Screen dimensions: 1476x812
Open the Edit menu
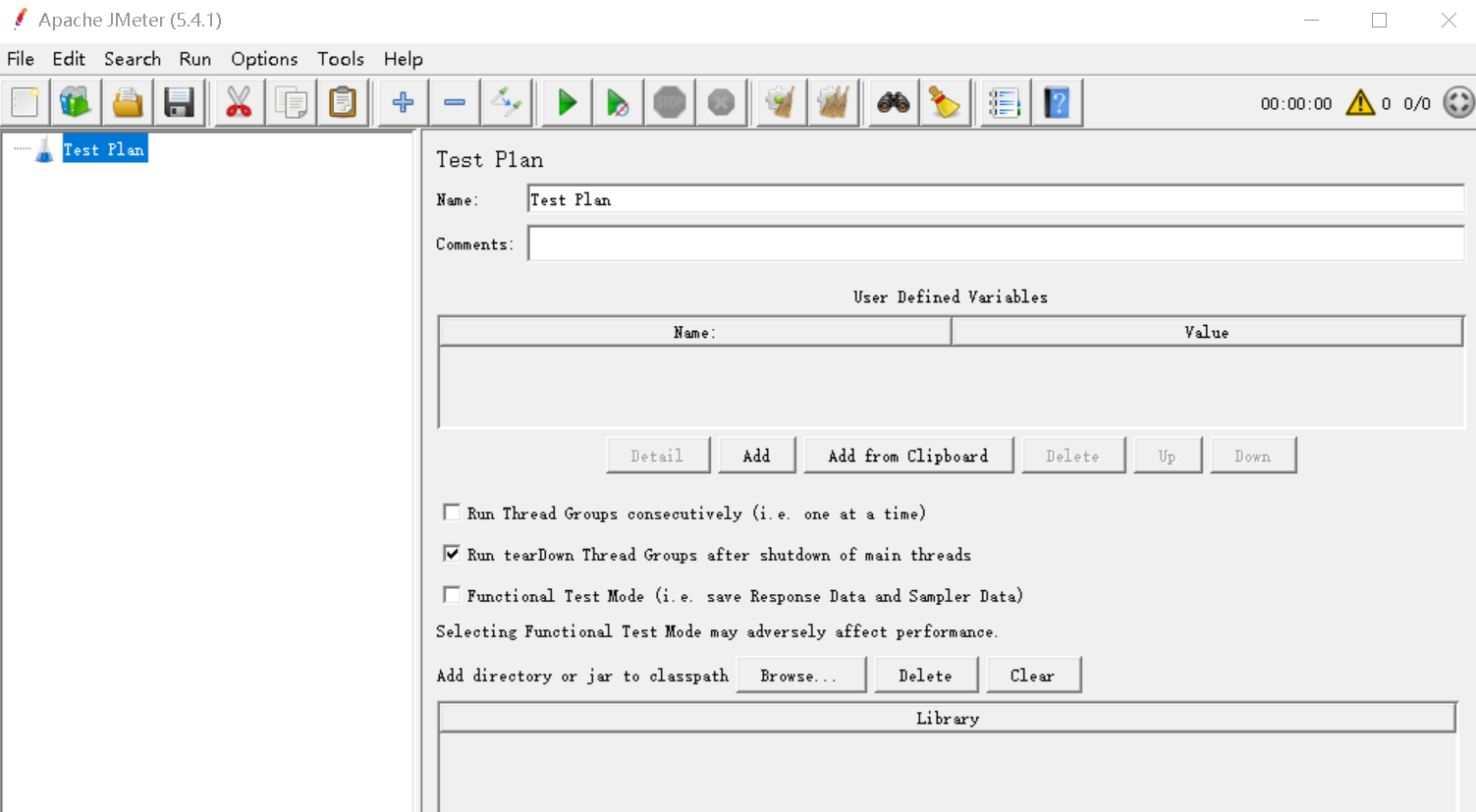[x=69, y=59]
